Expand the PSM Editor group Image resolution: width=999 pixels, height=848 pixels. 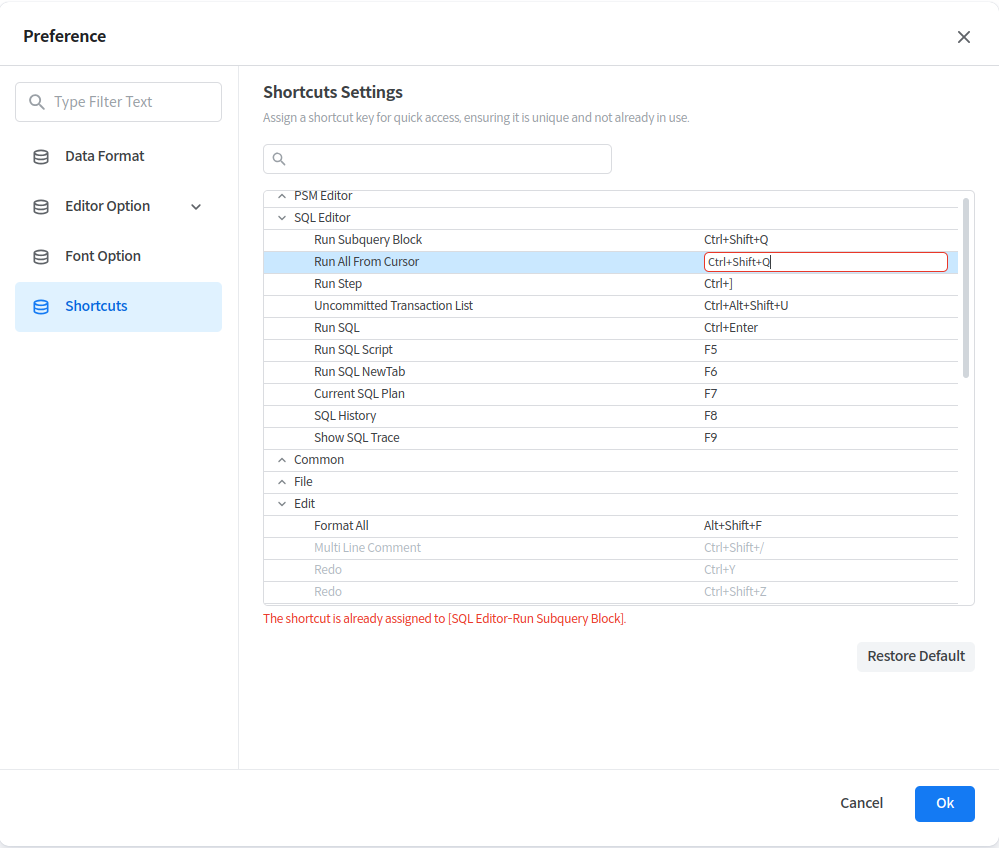281,196
